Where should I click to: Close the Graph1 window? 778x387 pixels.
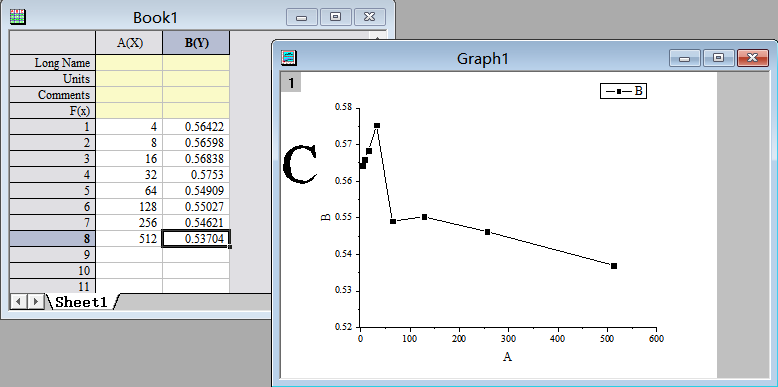click(x=752, y=58)
